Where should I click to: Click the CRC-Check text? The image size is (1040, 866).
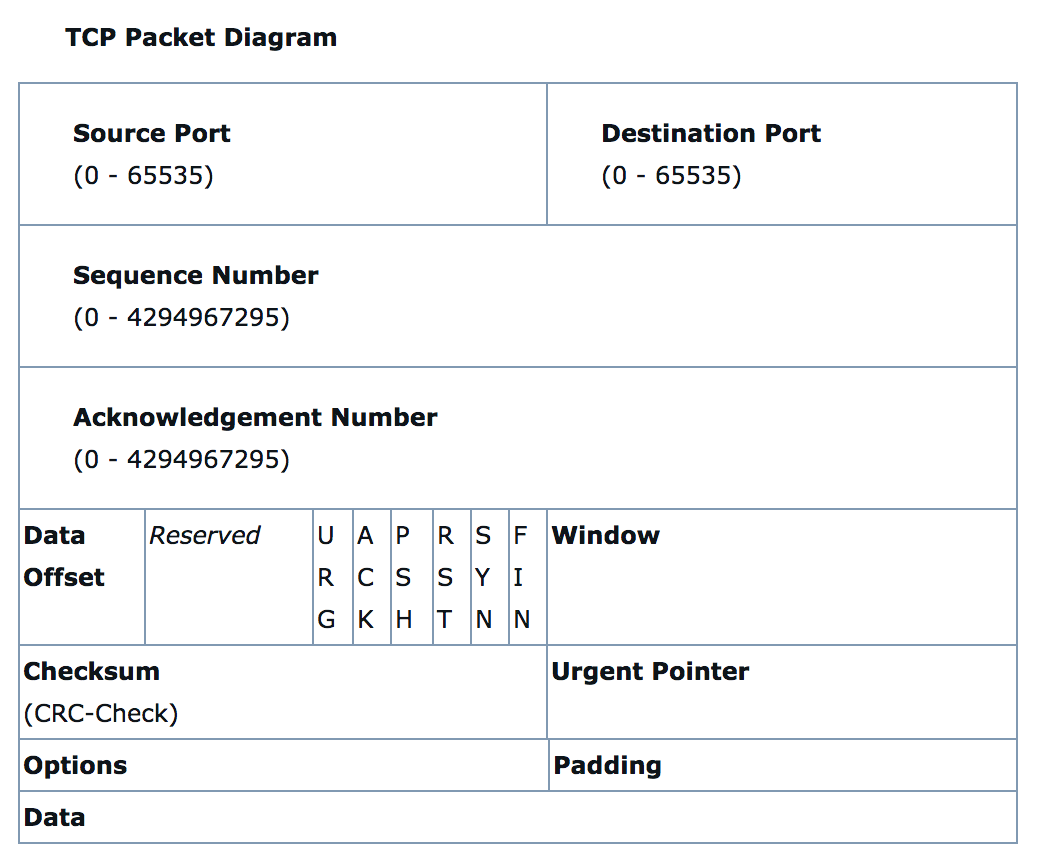pos(101,714)
